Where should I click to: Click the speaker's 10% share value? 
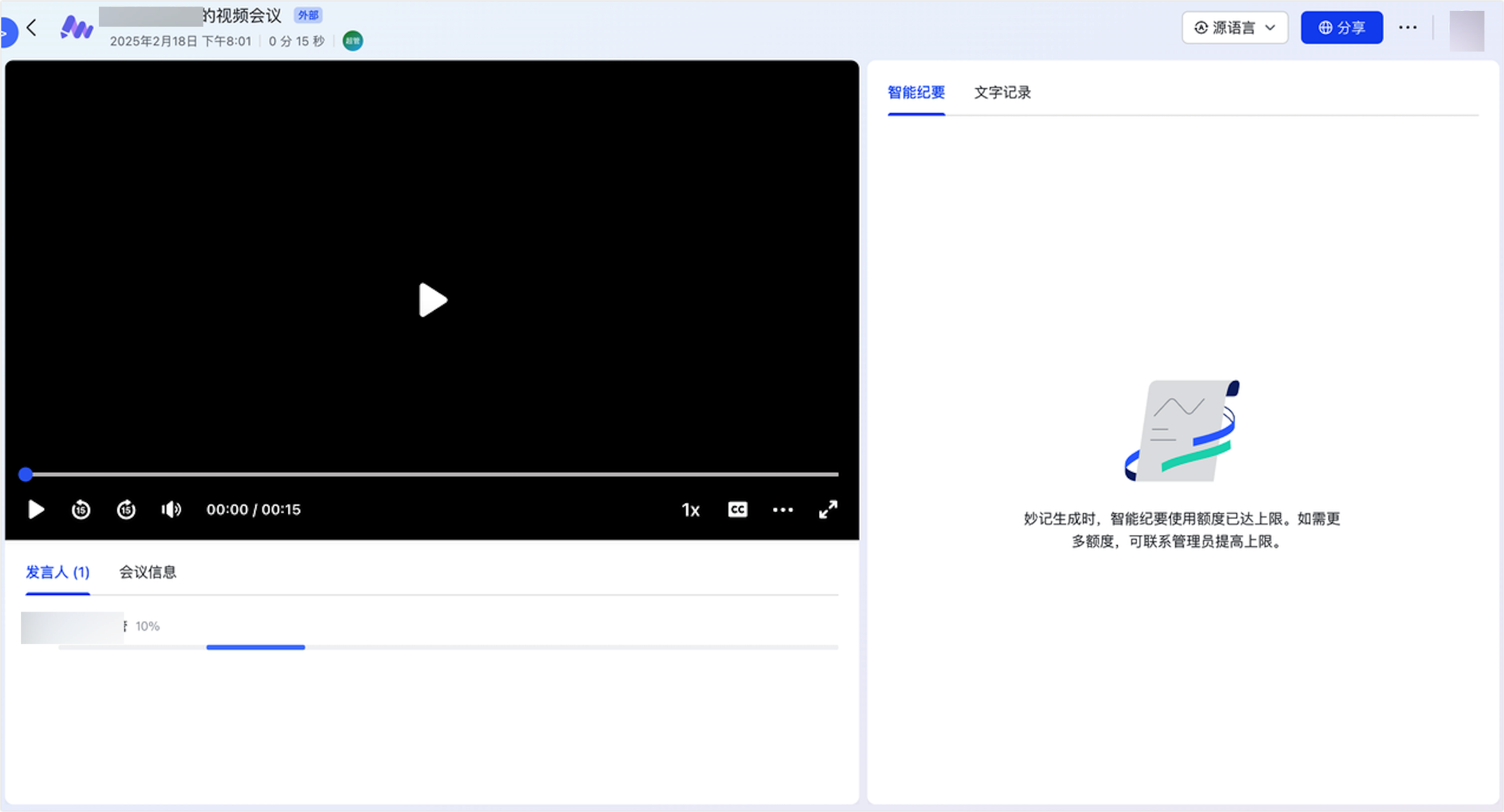tap(147, 626)
